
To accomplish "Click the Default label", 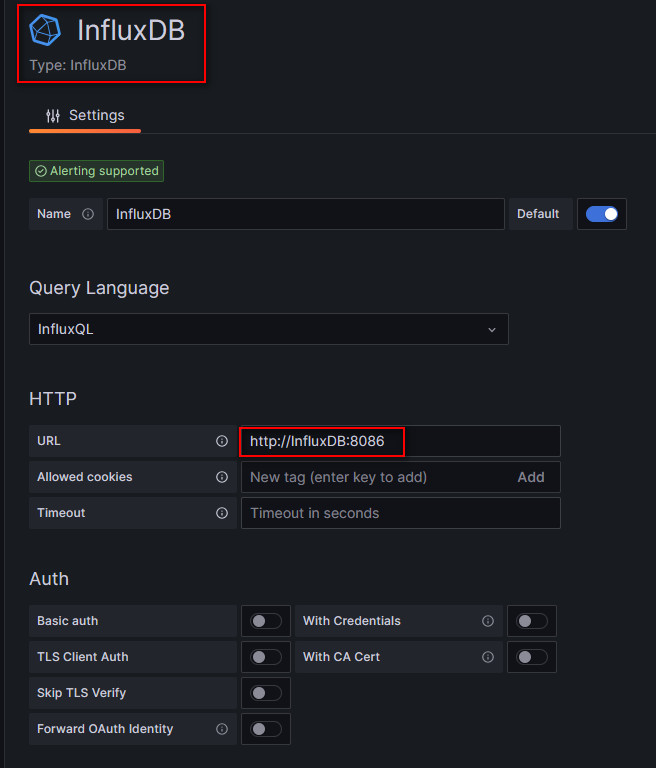I will click(538, 214).
